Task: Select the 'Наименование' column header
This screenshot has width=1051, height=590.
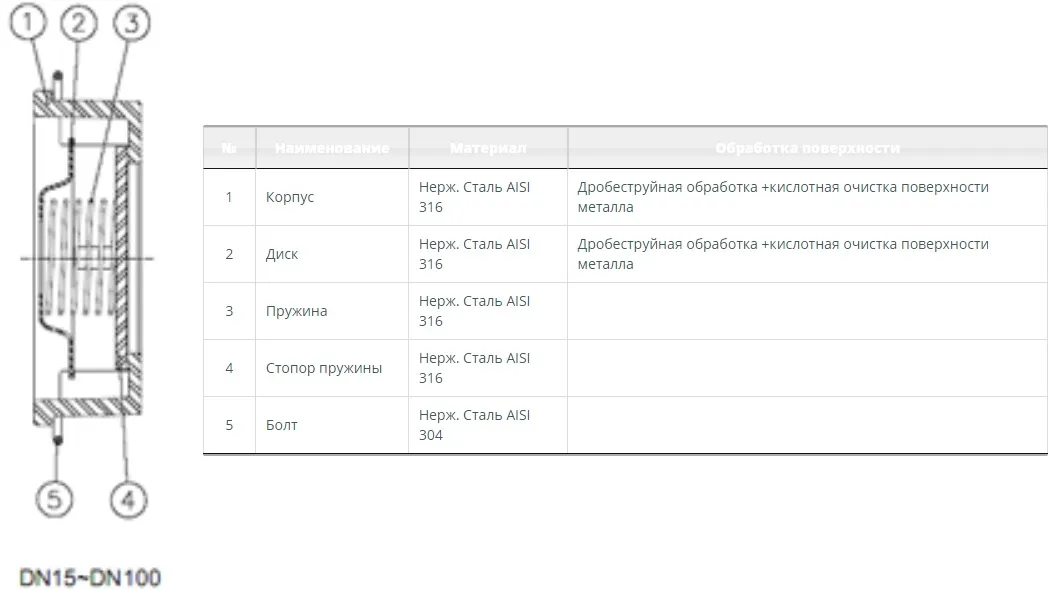Action: 332,148
